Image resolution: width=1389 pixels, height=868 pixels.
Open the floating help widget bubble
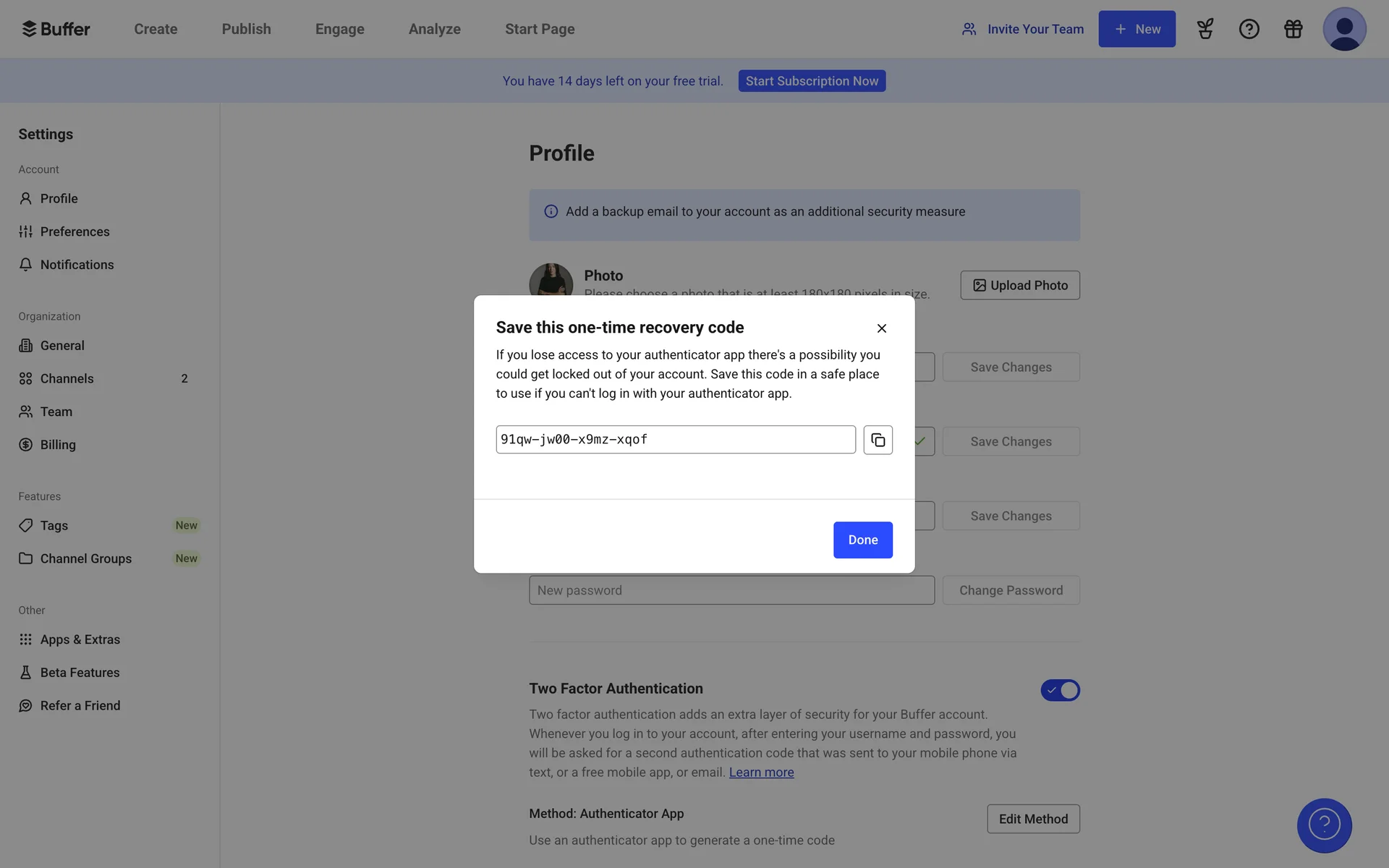[x=1324, y=825]
